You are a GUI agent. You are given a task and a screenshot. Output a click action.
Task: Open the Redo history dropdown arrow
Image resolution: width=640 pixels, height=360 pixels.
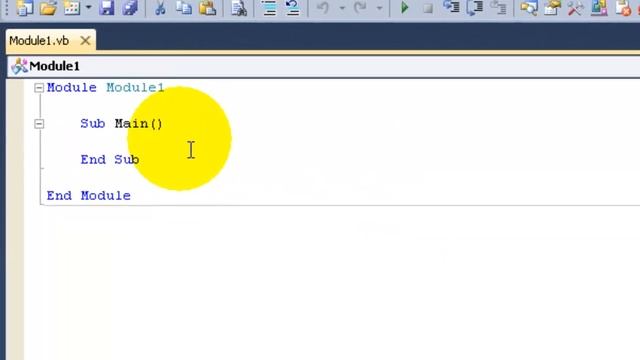click(379, 7)
